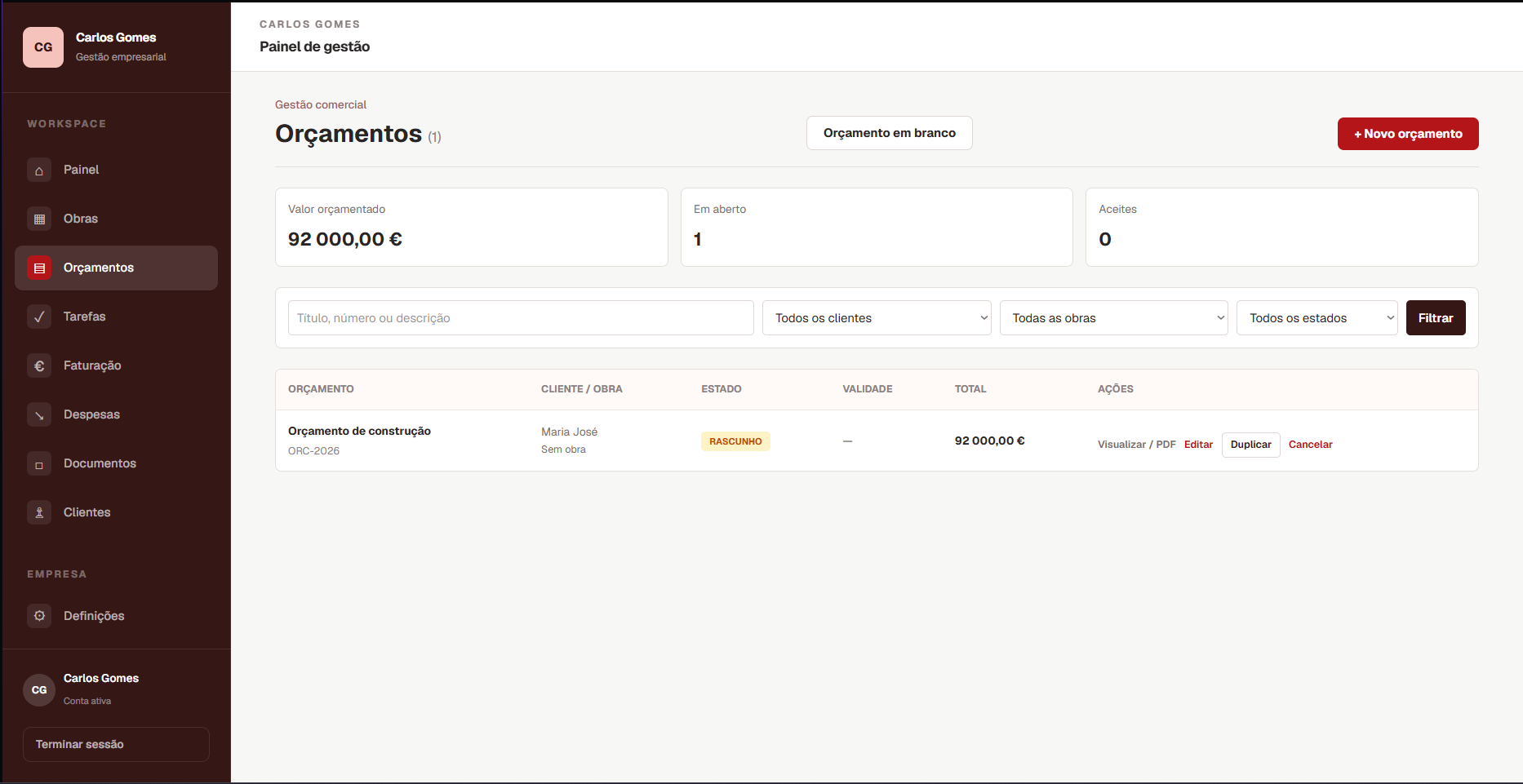Go to Orçamentos in the sidebar
This screenshot has height=784, width=1523.
tap(116, 268)
